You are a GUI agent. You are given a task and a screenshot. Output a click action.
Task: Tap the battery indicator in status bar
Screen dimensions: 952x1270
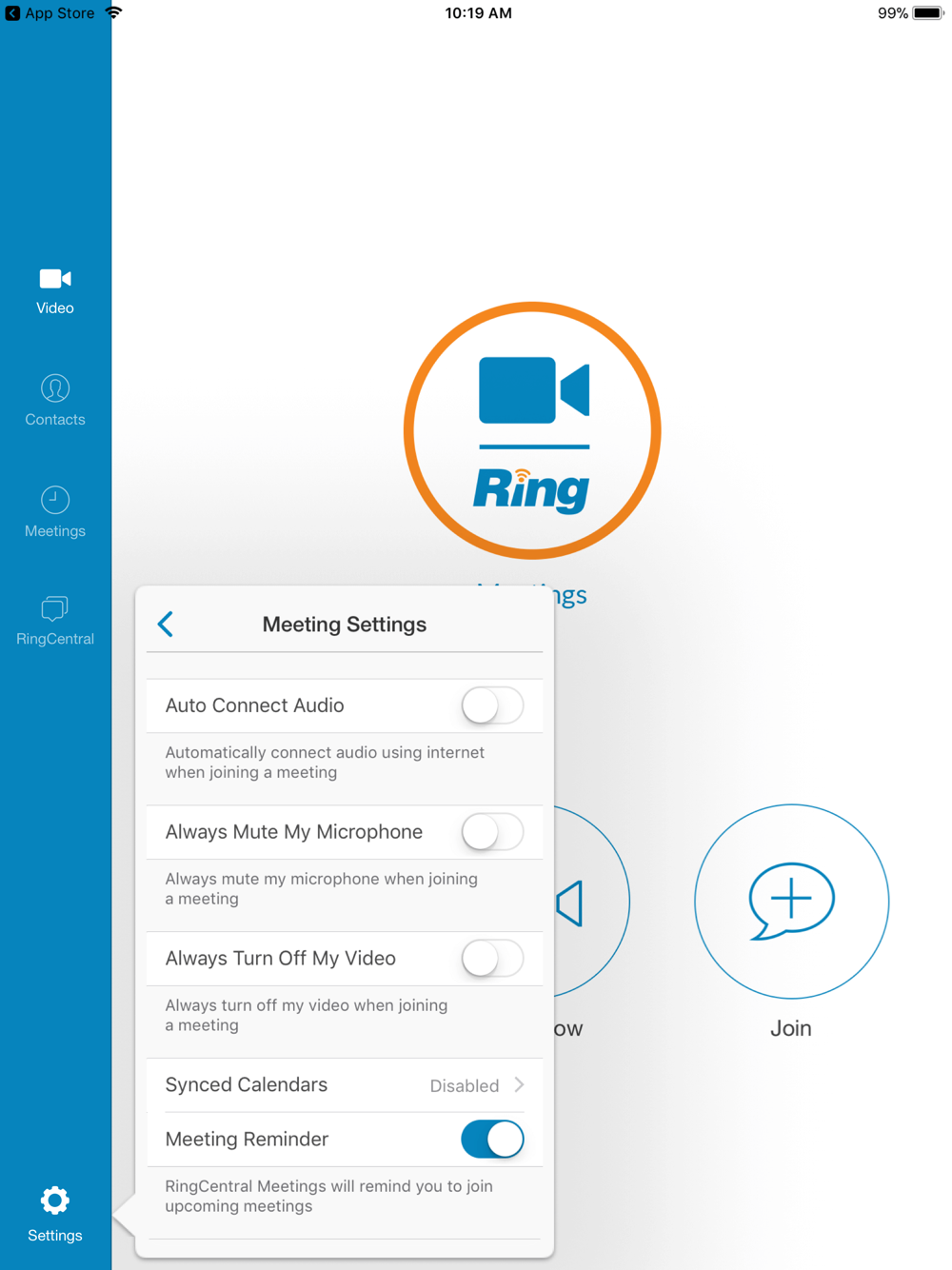928,13
